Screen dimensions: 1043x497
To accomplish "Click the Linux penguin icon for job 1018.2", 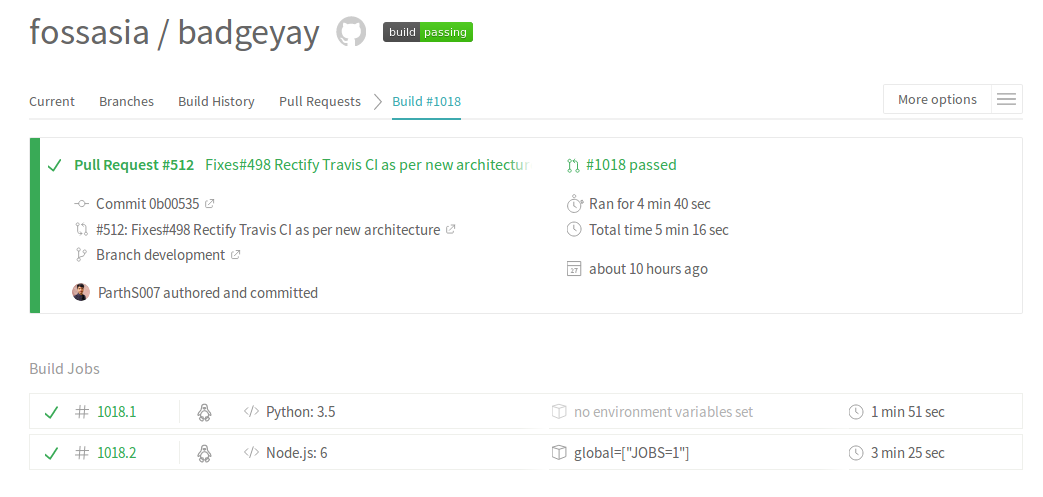I will pyautogui.click(x=205, y=453).
